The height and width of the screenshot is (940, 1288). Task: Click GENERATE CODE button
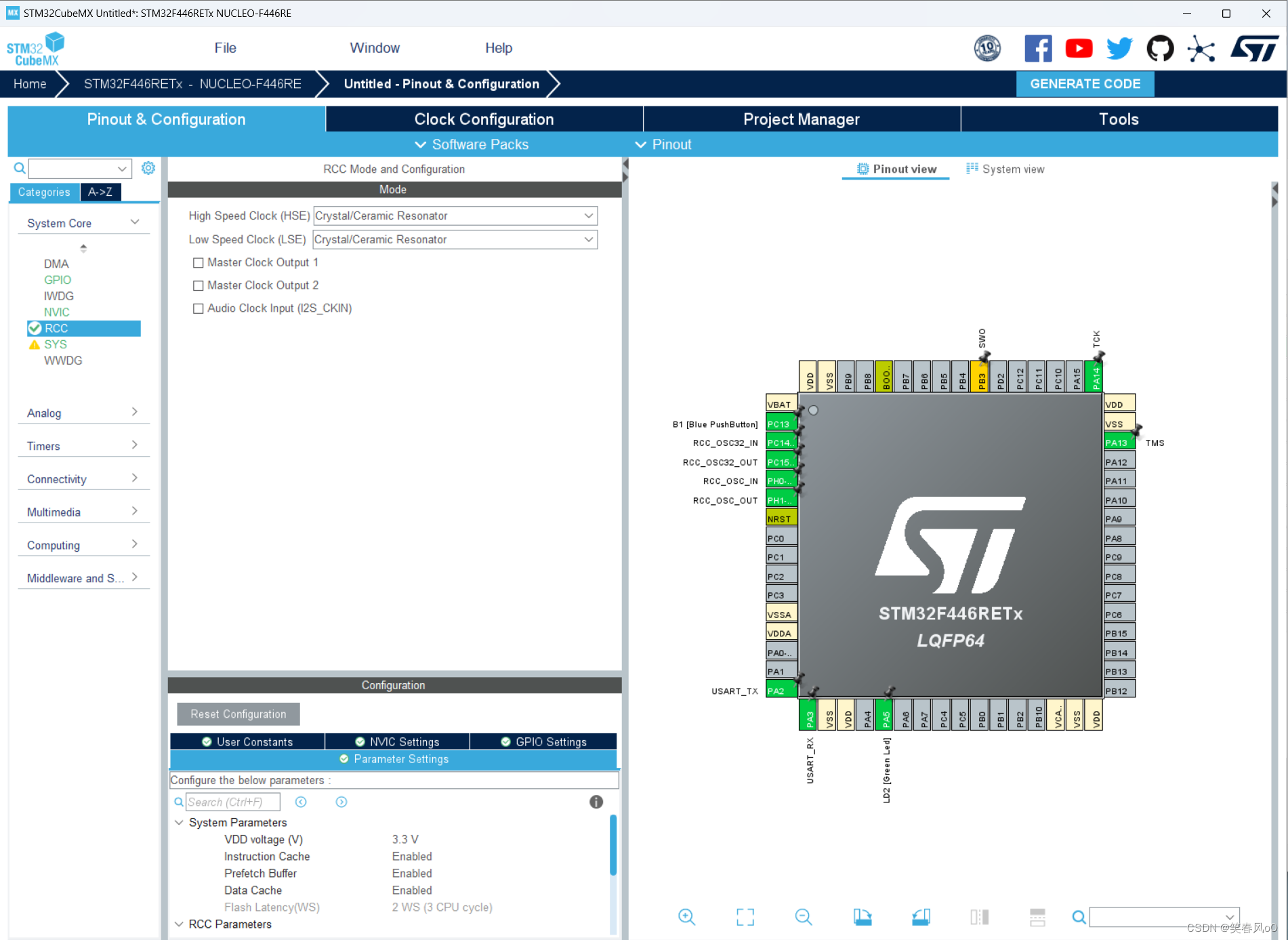[1085, 84]
